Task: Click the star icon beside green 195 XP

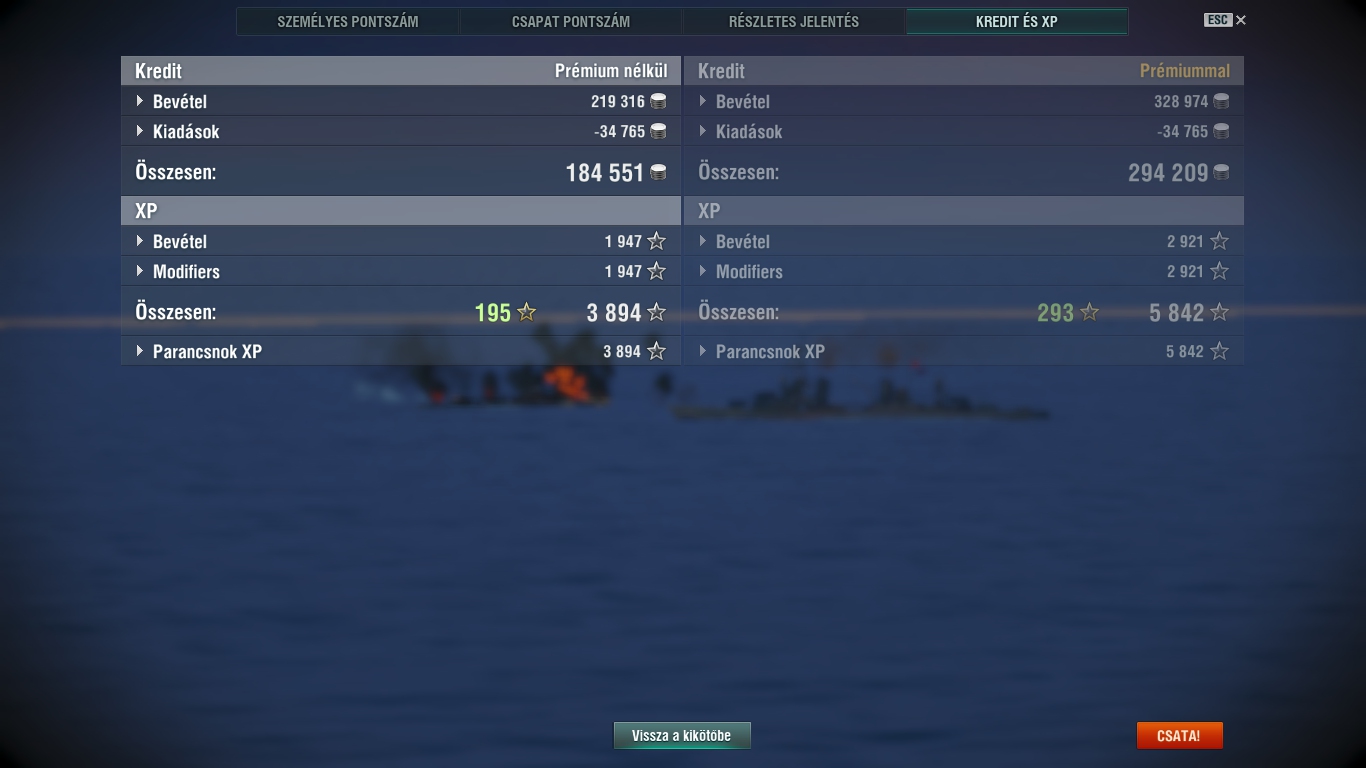Action: (527, 312)
